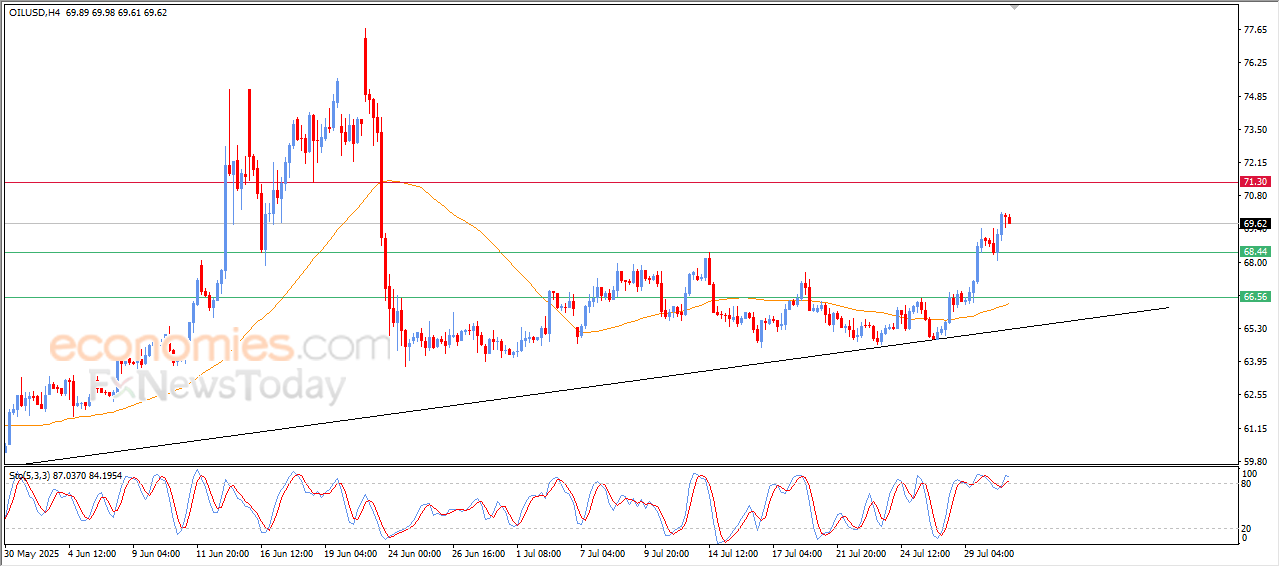Select the red horizontal line at 71.30
Image resolution: width=1280 pixels, height=567 pixels.
[x=620, y=182]
